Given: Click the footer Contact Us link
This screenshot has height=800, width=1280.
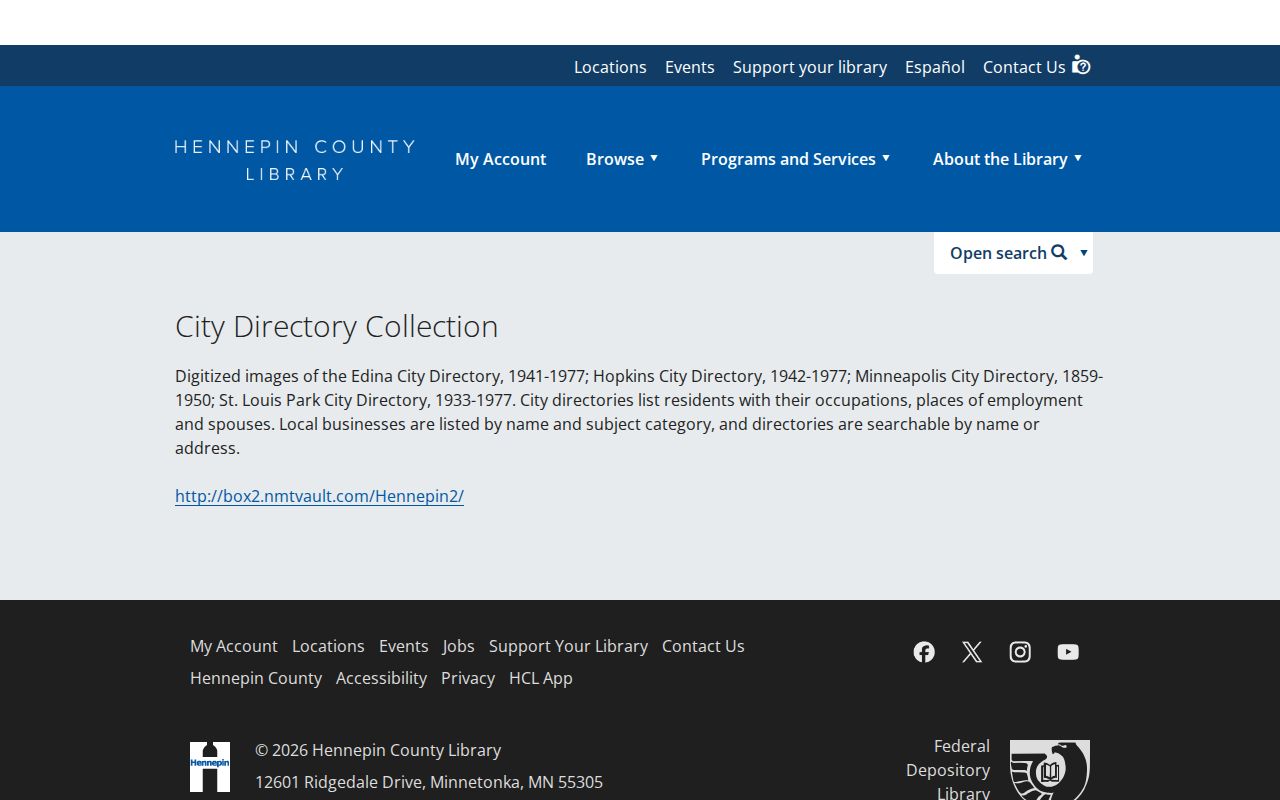Looking at the screenshot, I should click(703, 646).
